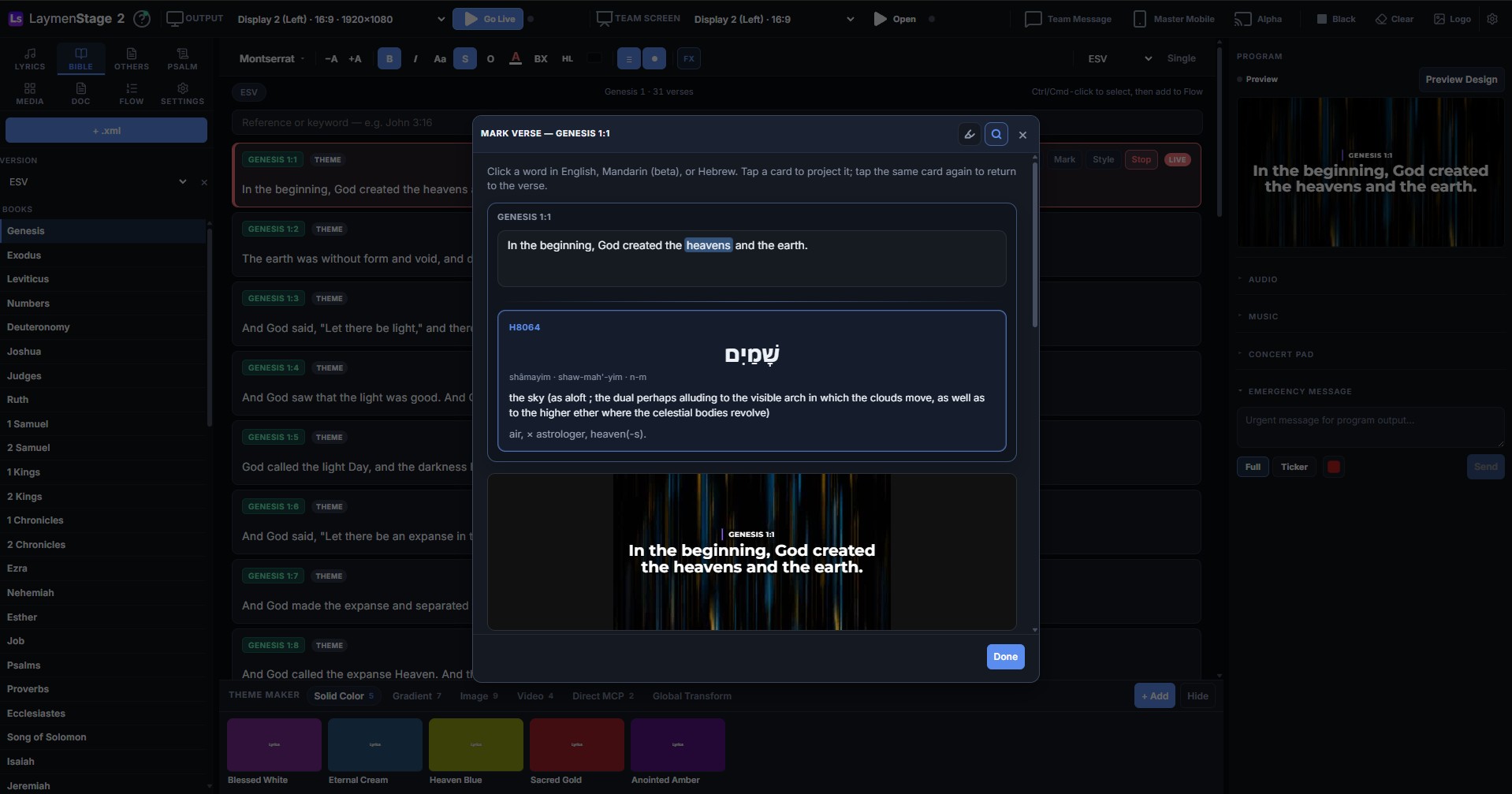This screenshot has width=1512, height=794.
Task: Open the Montserrat font dropdown
Action: (272, 58)
